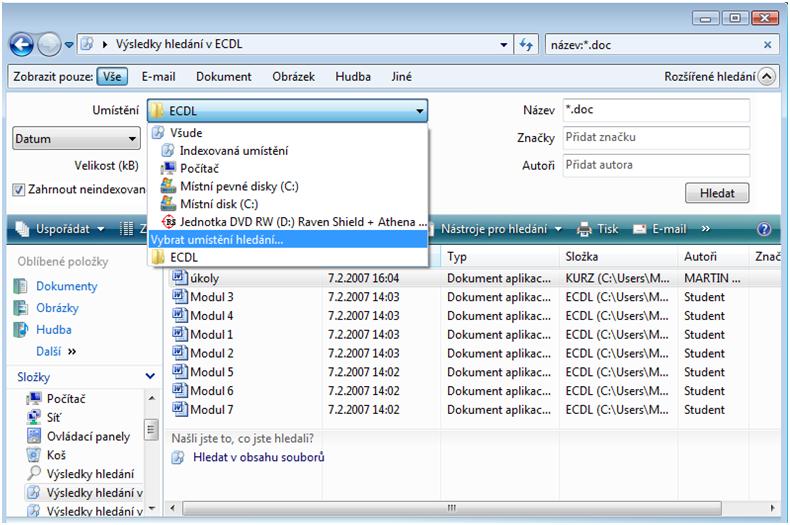The width and height of the screenshot is (790, 525).
Task: Choose the ECDL folder at the list bottom
Action: click(x=287, y=257)
